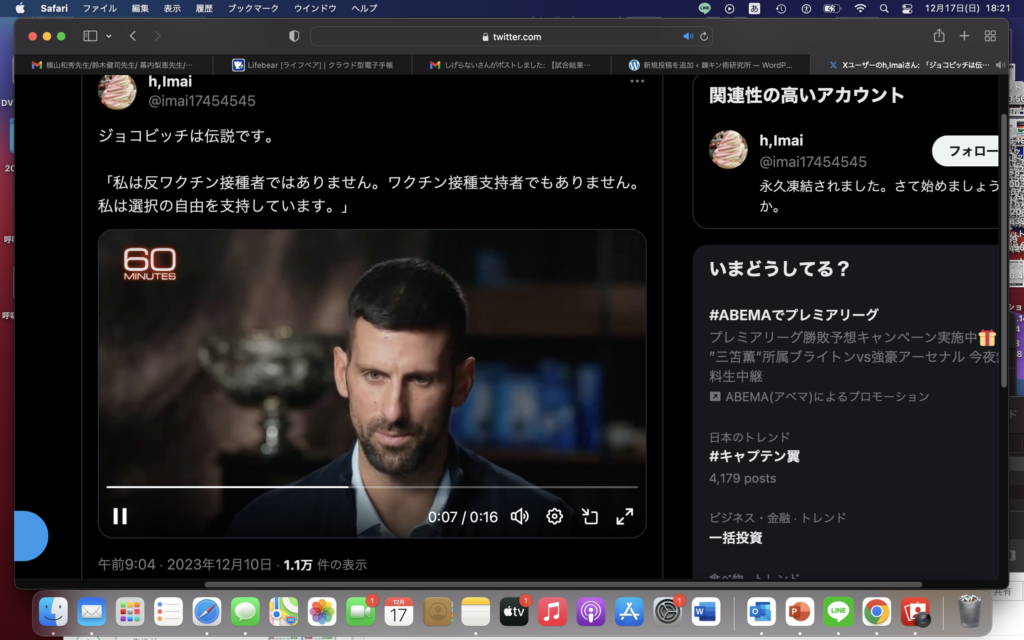Activate picture-in-picture mode on the video

589,517
